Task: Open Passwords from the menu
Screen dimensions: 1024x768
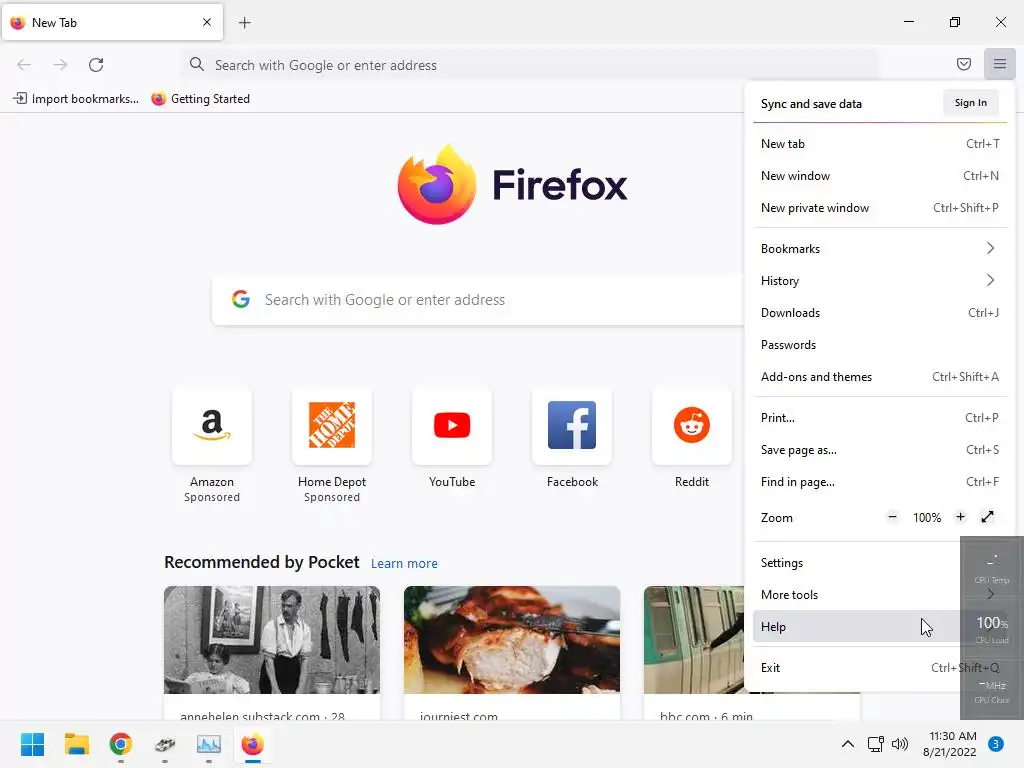Action: point(880,345)
